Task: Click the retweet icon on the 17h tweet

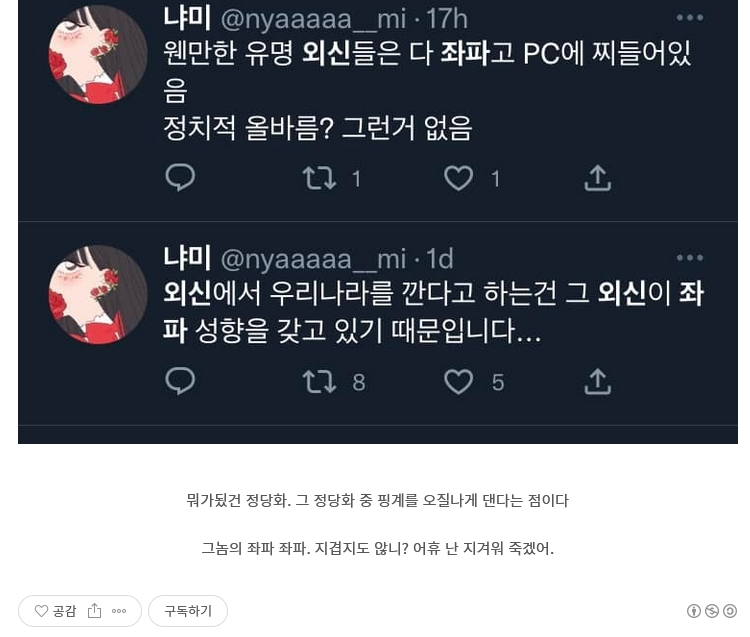Action: [x=319, y=178]
